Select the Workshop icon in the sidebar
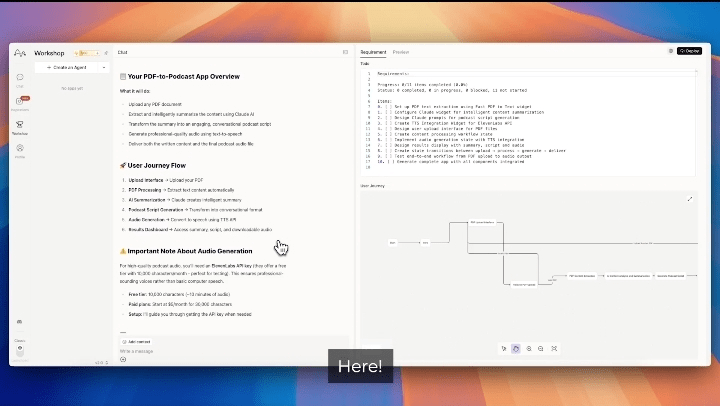Image resolution: width=720 pixels, height=406 pixels. click(x=20, y=125)
